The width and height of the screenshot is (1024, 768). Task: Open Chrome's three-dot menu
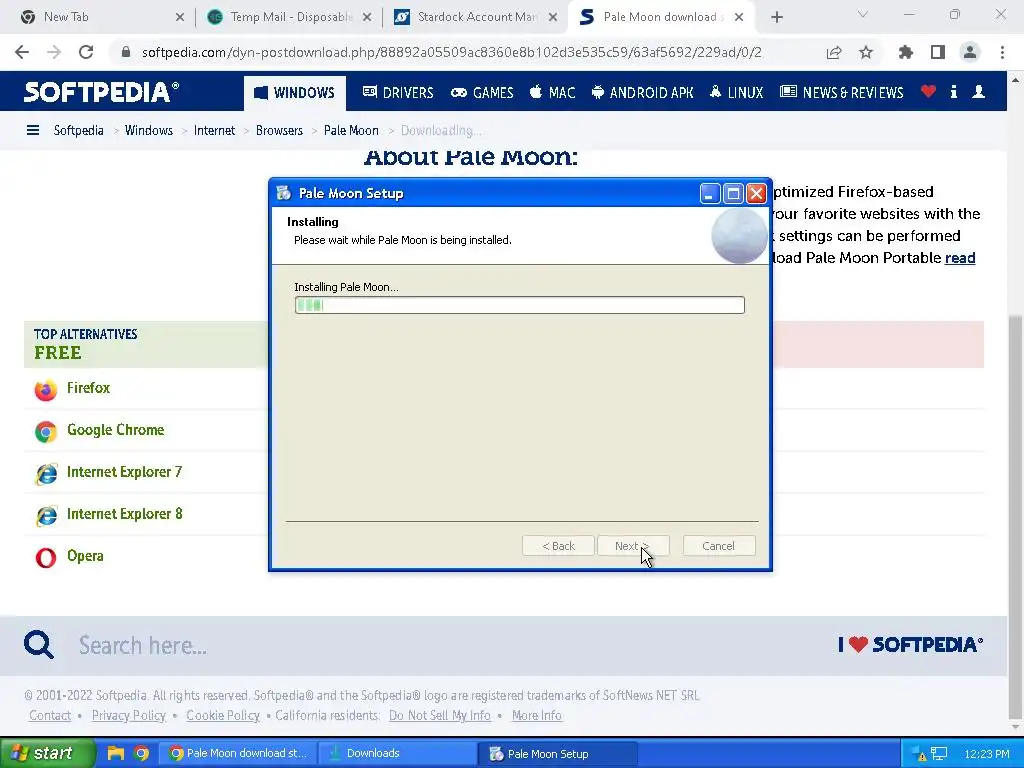click(x=1002, y=52)
